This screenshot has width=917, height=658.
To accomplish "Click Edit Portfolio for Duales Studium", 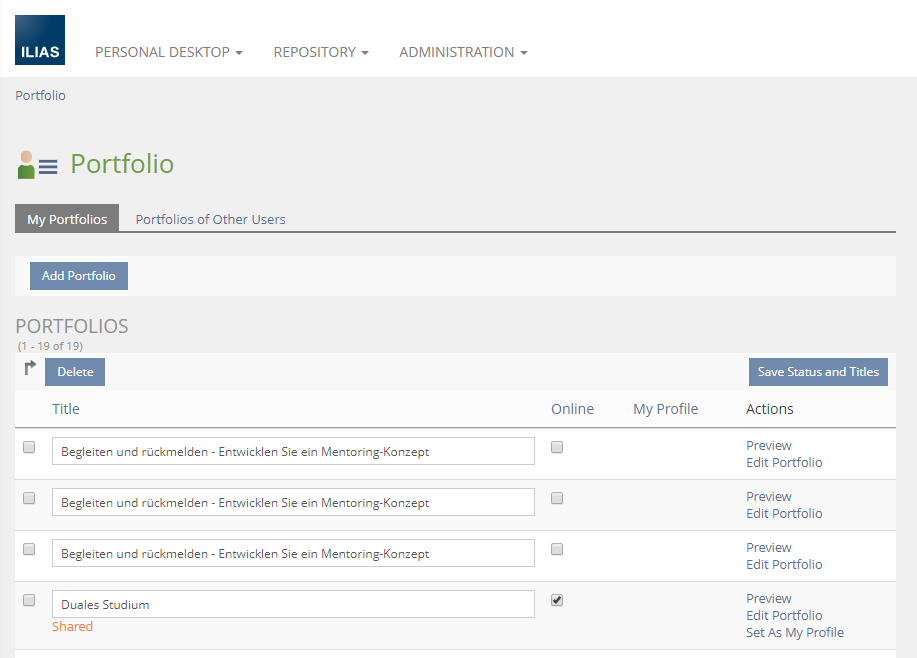I will (784, 615).
